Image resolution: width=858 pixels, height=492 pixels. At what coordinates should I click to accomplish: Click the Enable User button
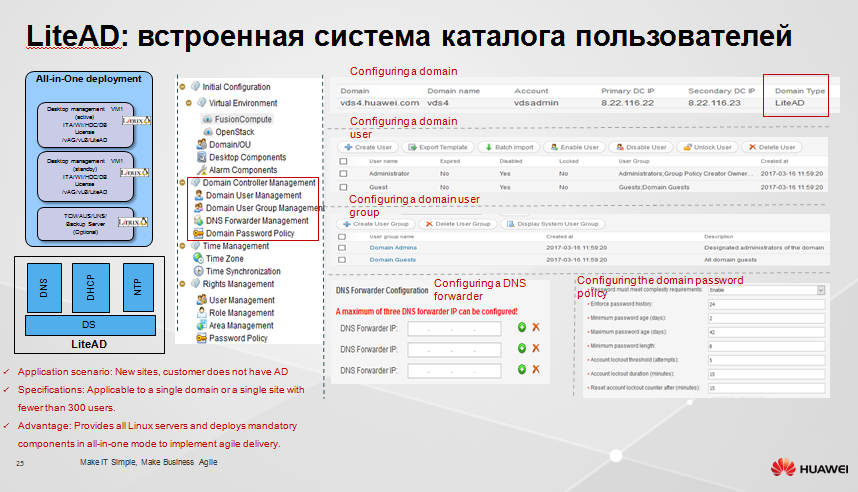[x=575, y=147]
